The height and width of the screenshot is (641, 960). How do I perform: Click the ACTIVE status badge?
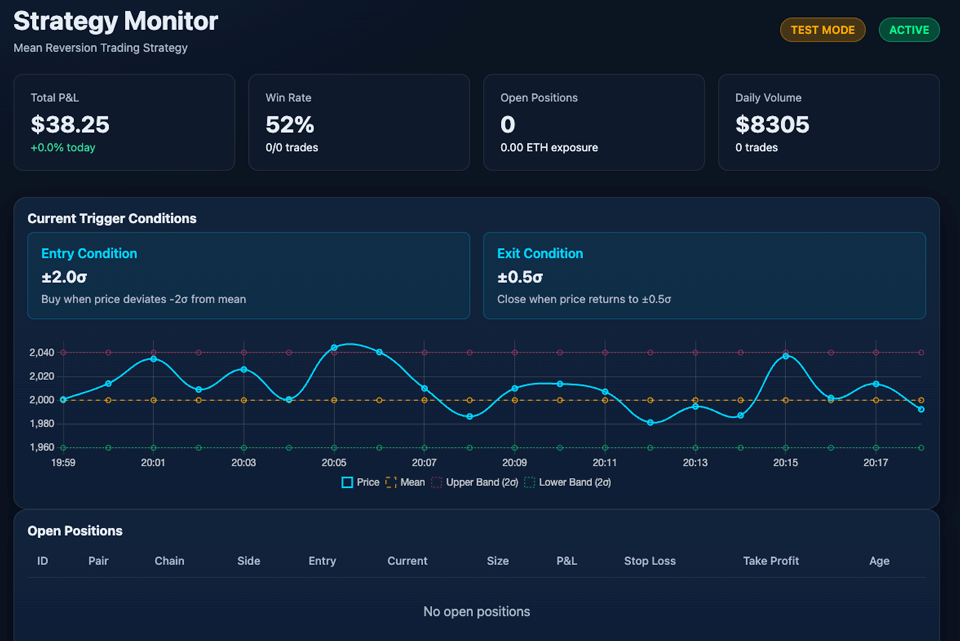pos(909,30)
